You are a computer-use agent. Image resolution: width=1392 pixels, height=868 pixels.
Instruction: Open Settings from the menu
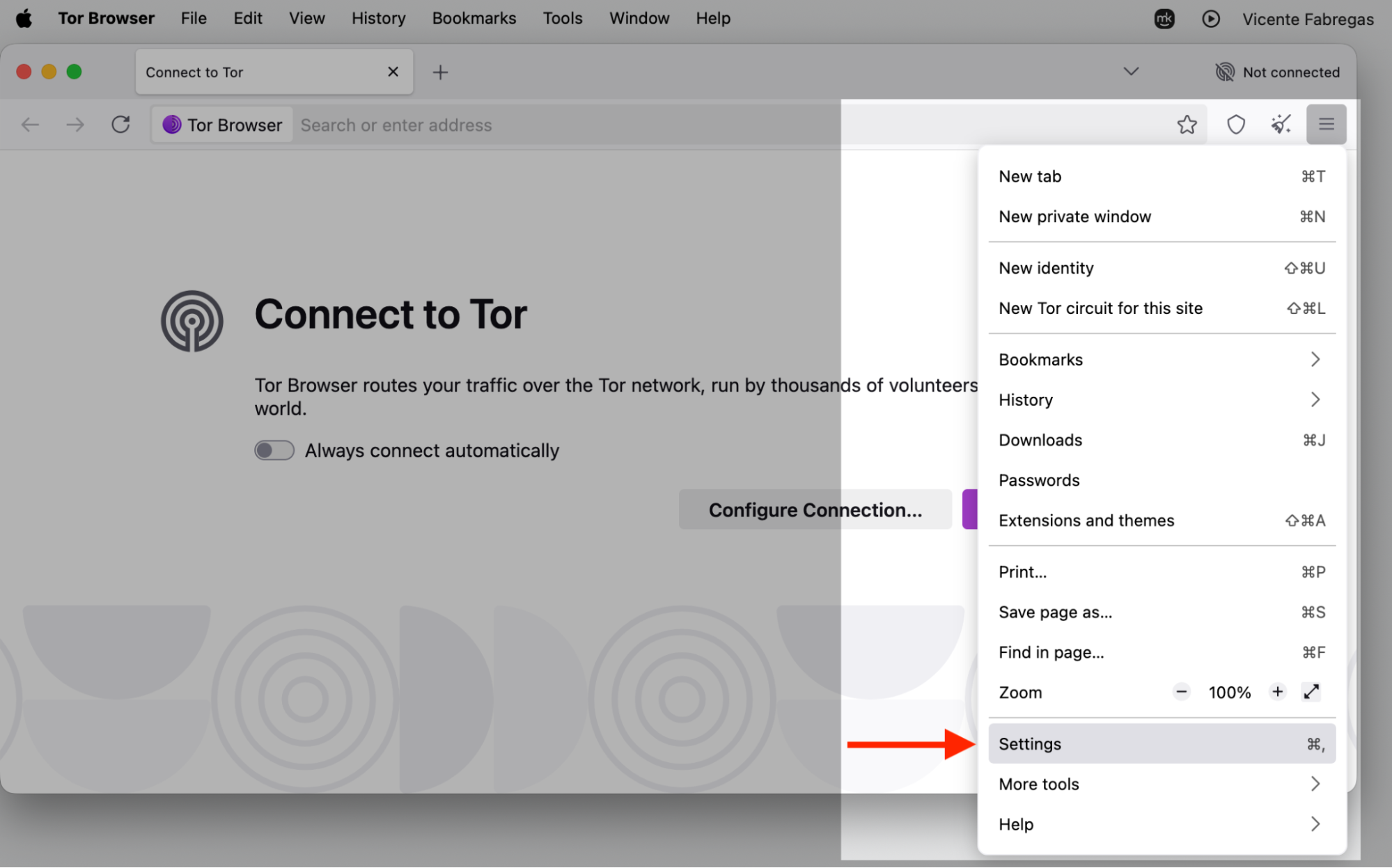(x=1162, y=744)
